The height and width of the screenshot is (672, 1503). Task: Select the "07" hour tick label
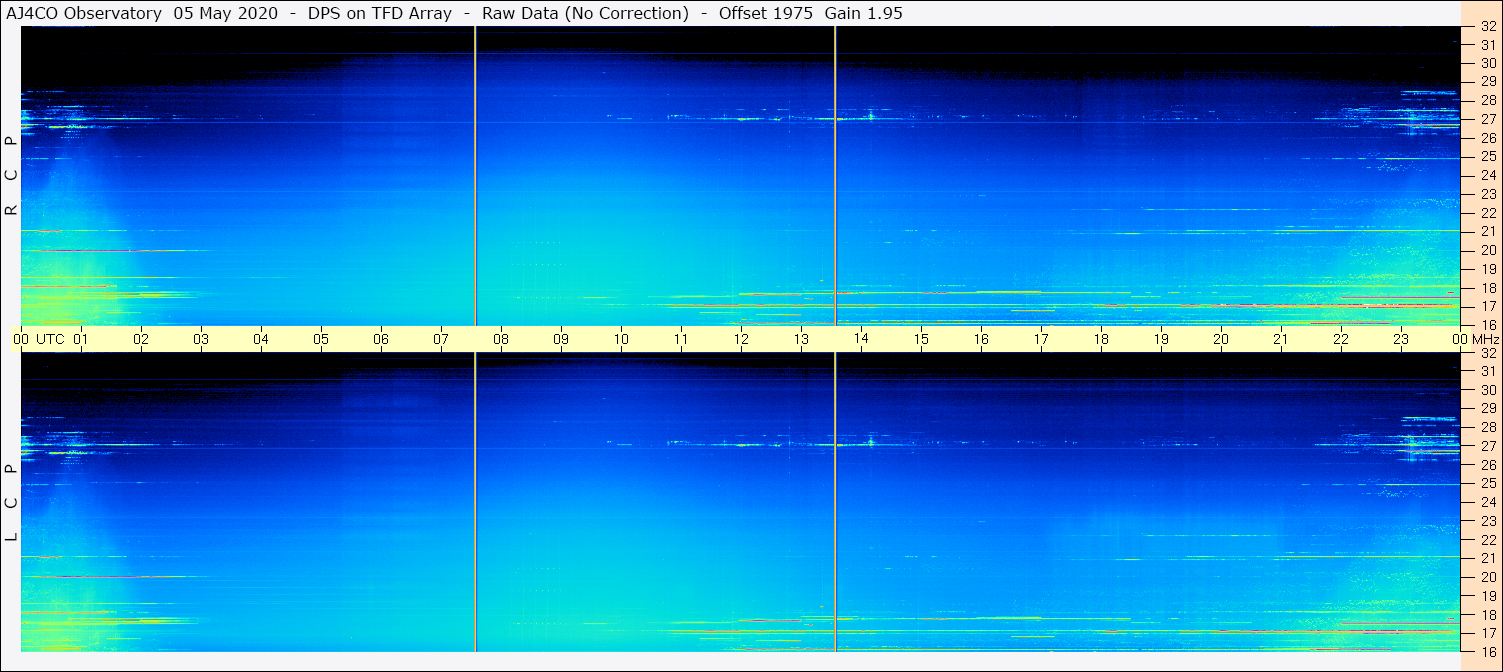pyautogui.click(x=441, y=339)
